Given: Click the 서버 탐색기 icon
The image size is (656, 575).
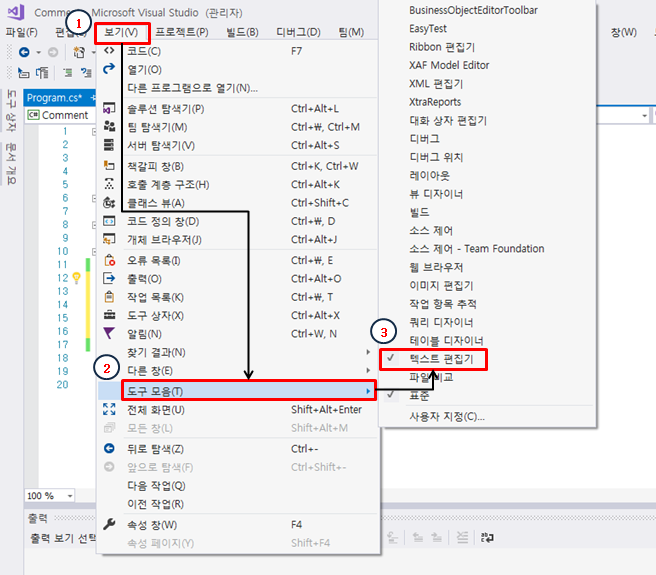Looking at the screenshot, I should (x=109, y=145).
